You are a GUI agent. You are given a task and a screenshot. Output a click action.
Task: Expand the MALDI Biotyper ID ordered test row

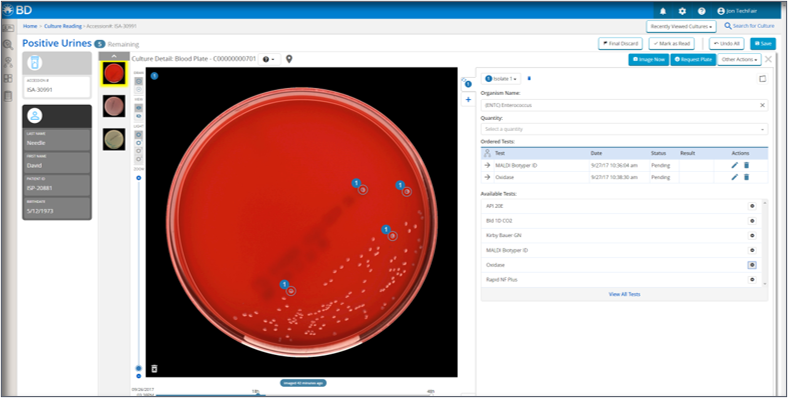point(486,165)
